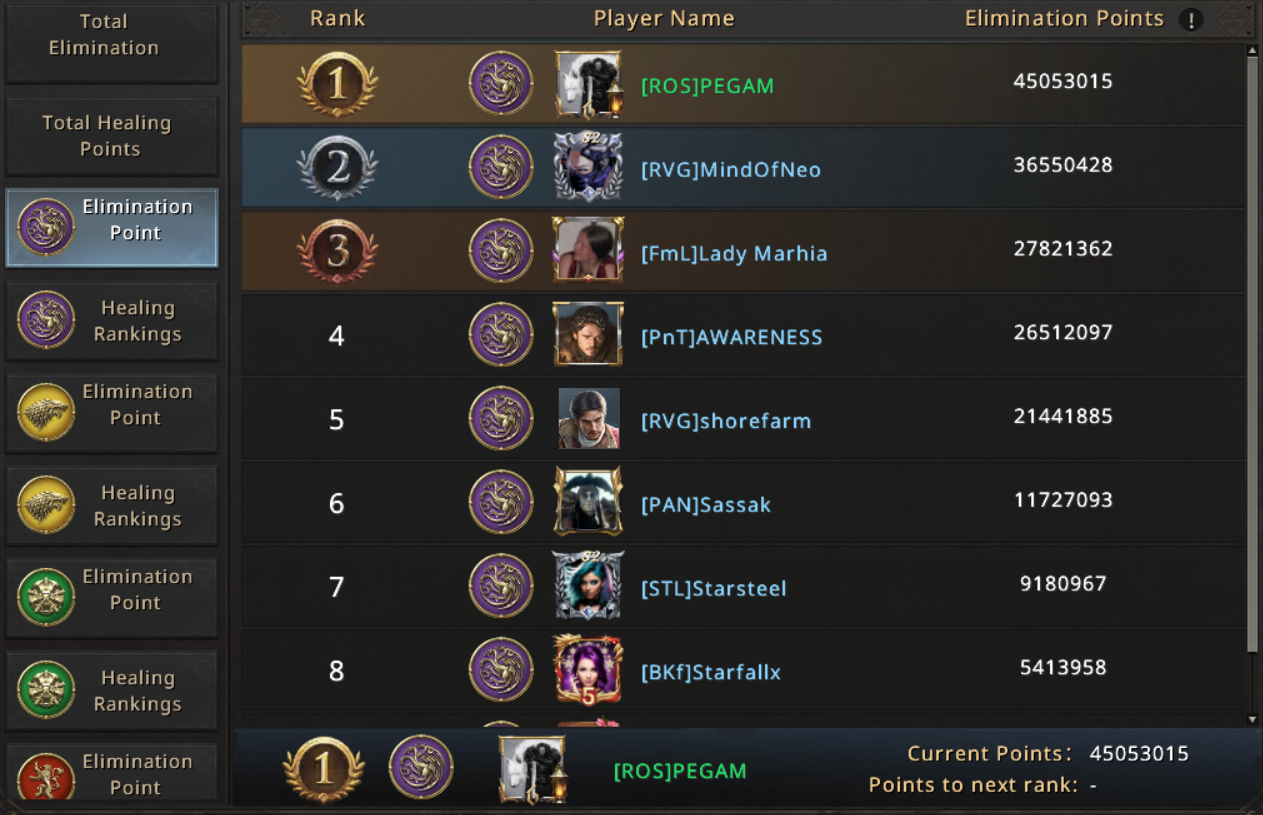Screen dimensions: 1263x815
Task: Click the leaderboard scrollbar down arrow
Action: tap(1252, 719)
